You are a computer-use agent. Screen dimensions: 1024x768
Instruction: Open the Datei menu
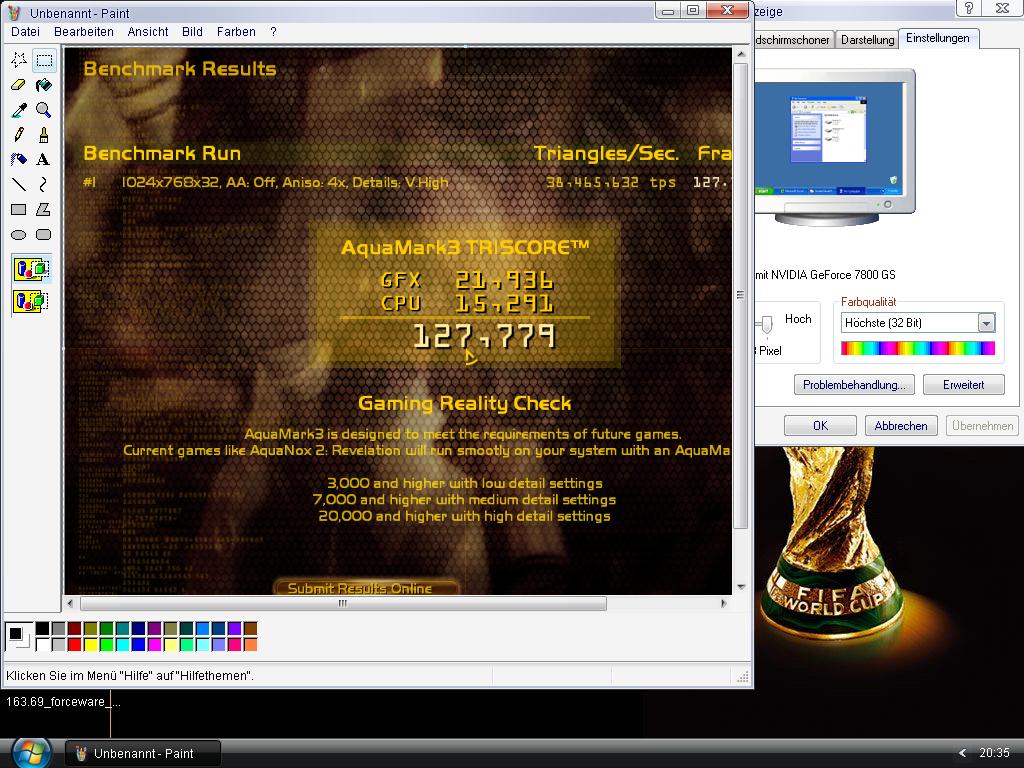25,32
